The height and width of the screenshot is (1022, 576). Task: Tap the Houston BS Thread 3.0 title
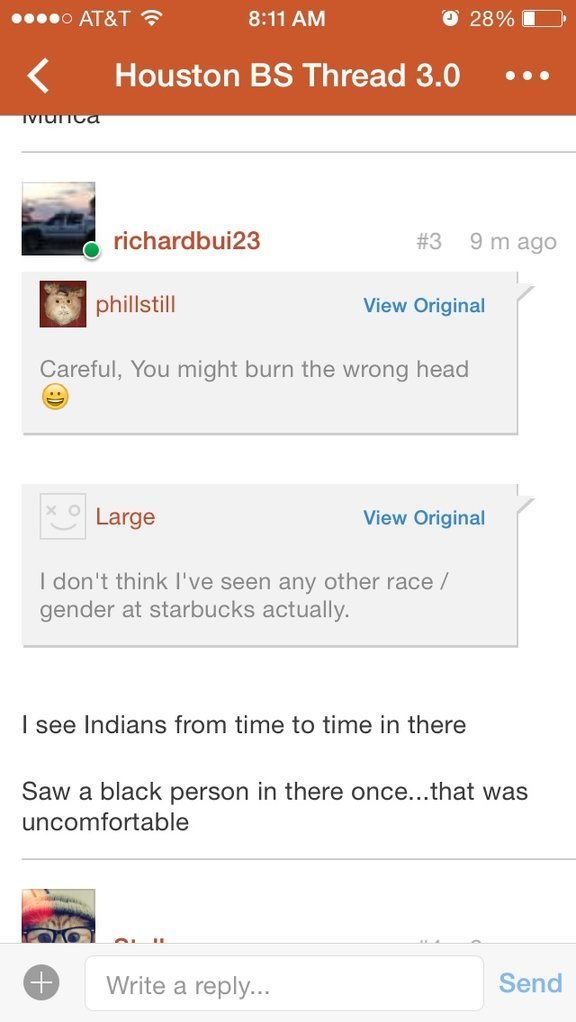coord(287,76)
